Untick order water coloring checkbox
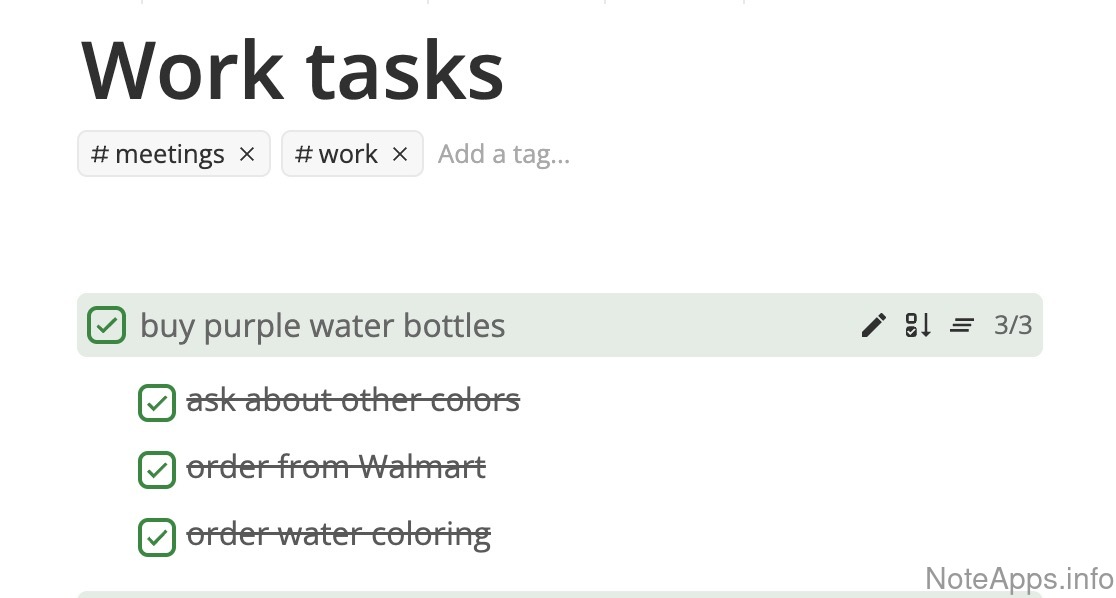 pyautogui.click(x=156, y=537)
